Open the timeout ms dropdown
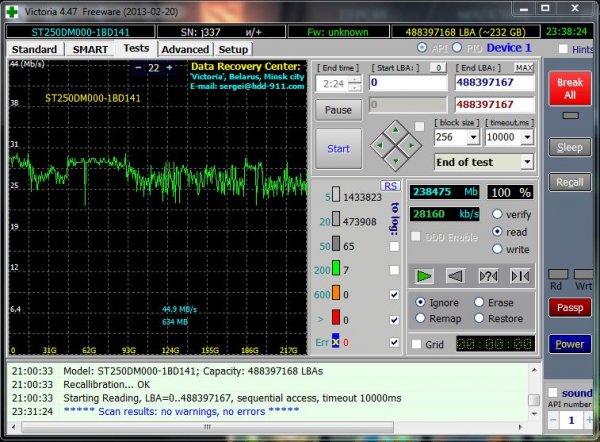The width and height of the screenshot is (600, 442). tap(527, 137)
